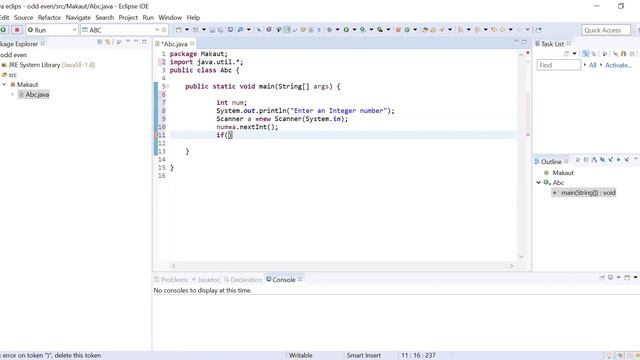Click the New Task icon in Task List
The image size is (640, 360).
(x=567, y=53)
